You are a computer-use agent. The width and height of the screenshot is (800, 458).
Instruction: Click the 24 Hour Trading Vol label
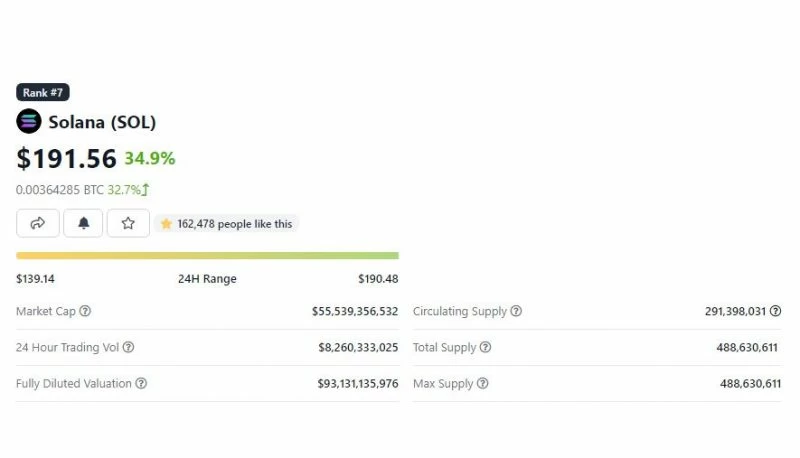tap(67, 347)
